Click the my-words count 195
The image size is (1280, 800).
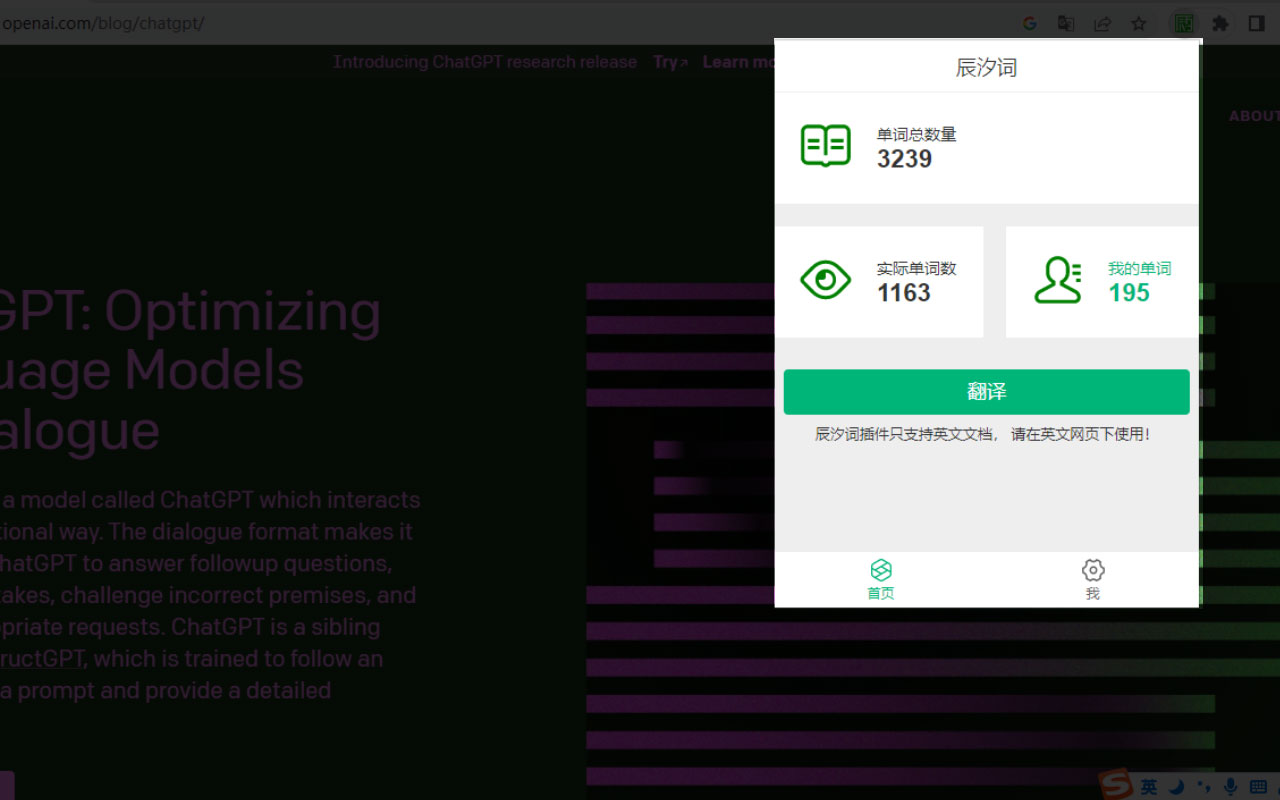[1129, 293]
